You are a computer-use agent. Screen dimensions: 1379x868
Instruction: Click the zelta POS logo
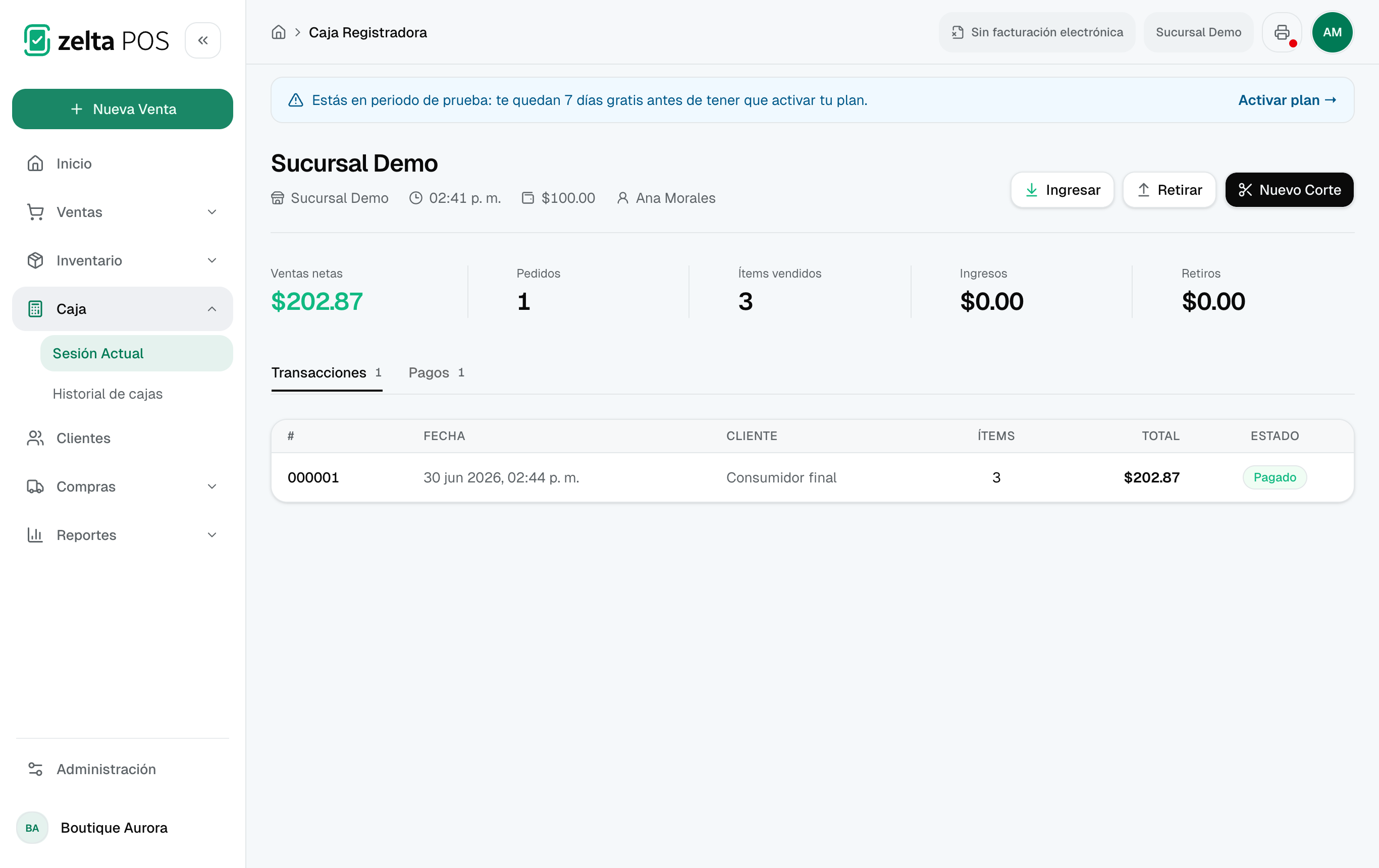(x=96, y=40)
